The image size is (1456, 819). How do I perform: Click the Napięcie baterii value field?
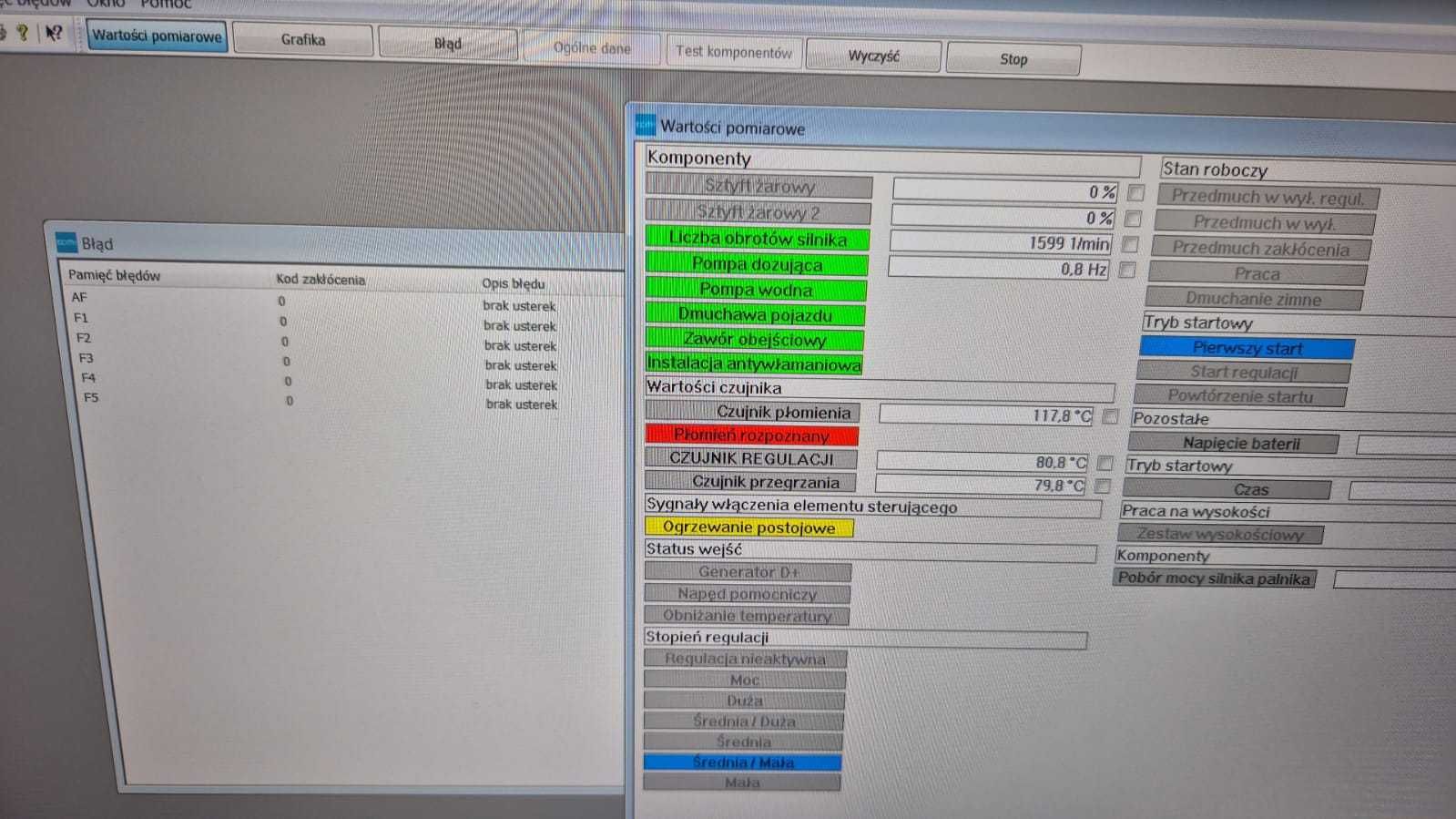coord(1406,445)
